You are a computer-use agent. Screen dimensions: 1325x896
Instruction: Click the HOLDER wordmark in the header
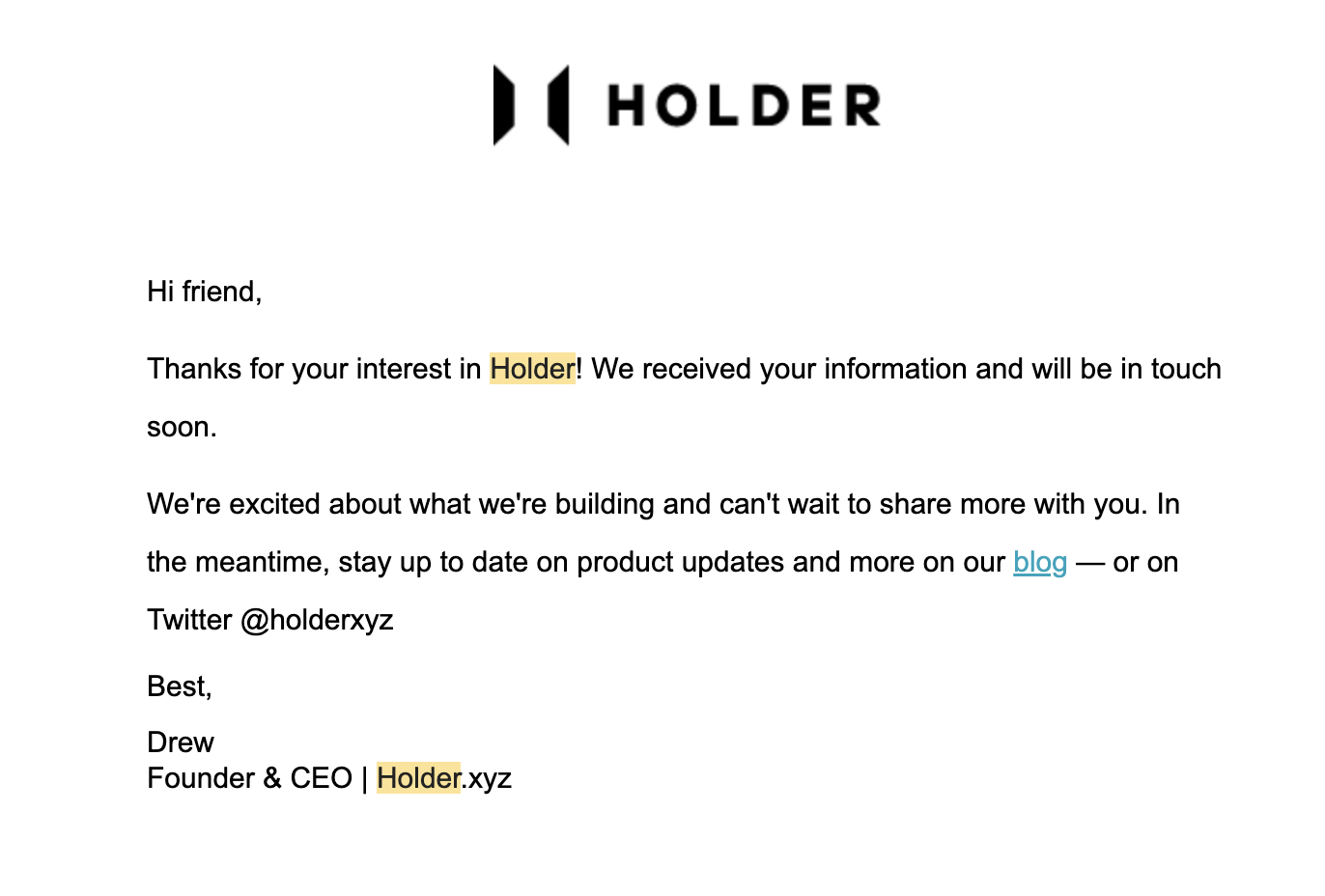[x=744, y=105]
